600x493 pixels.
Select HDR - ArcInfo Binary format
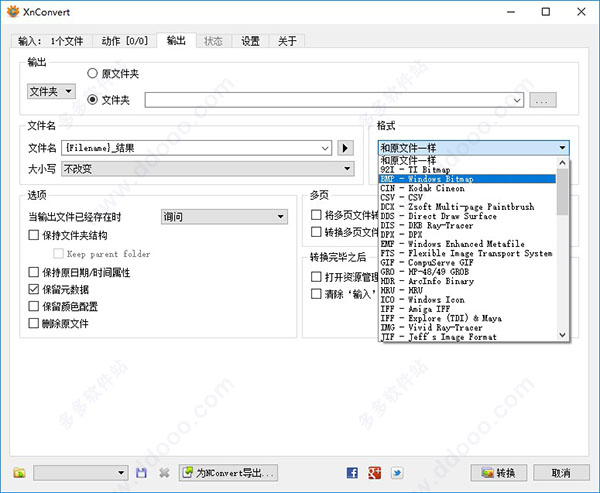(x=467, y=281)
